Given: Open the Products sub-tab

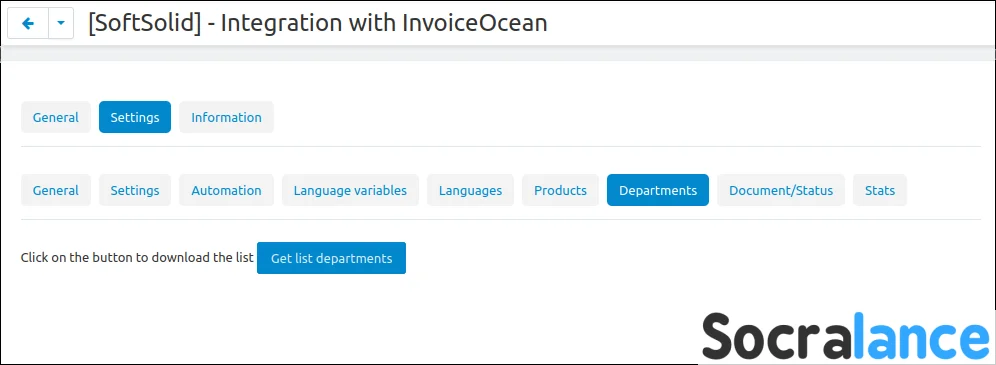Looking at the screenshot, I should (x=560, y=190).
